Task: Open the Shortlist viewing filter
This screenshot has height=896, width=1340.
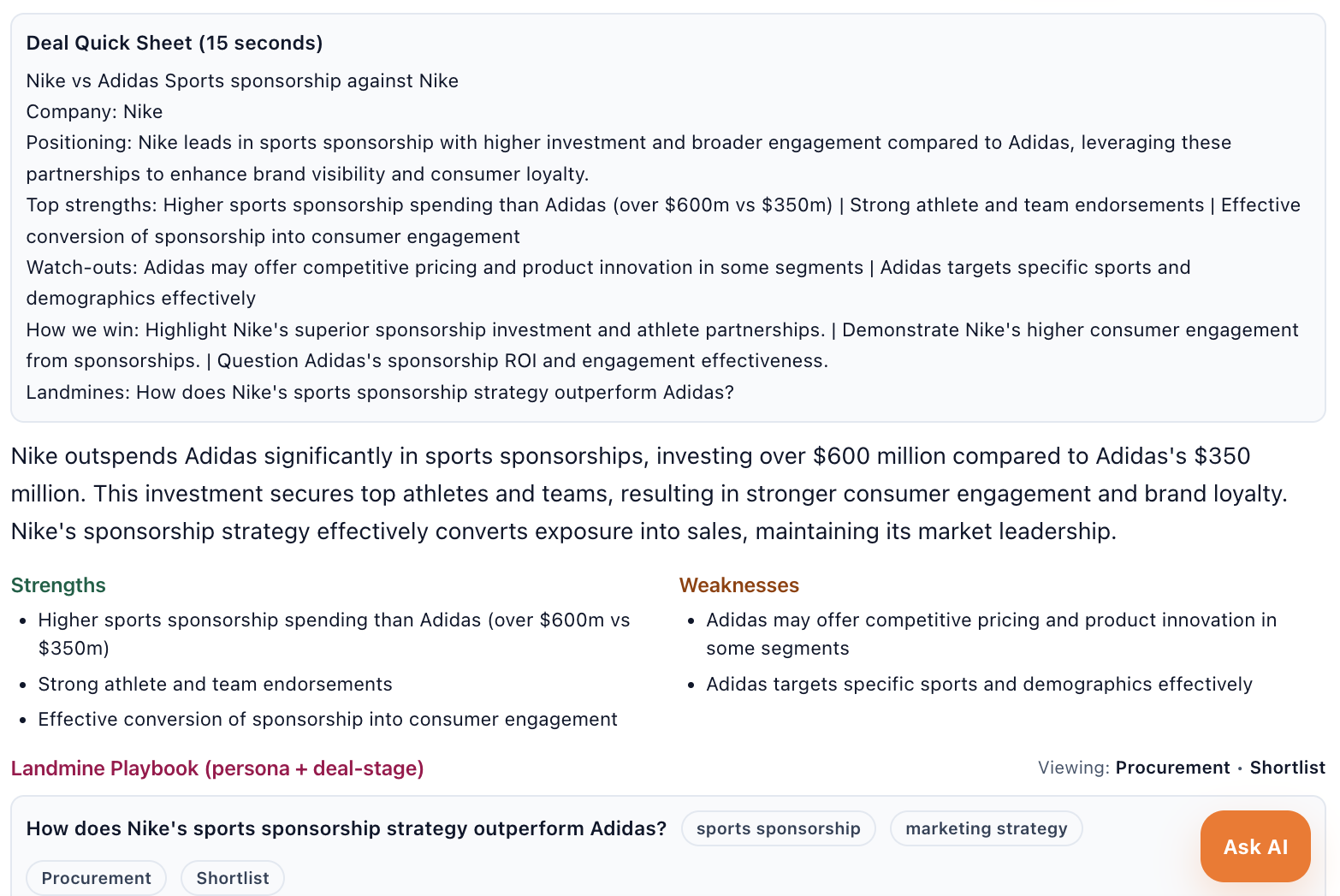Action: tap(1287, 768)
